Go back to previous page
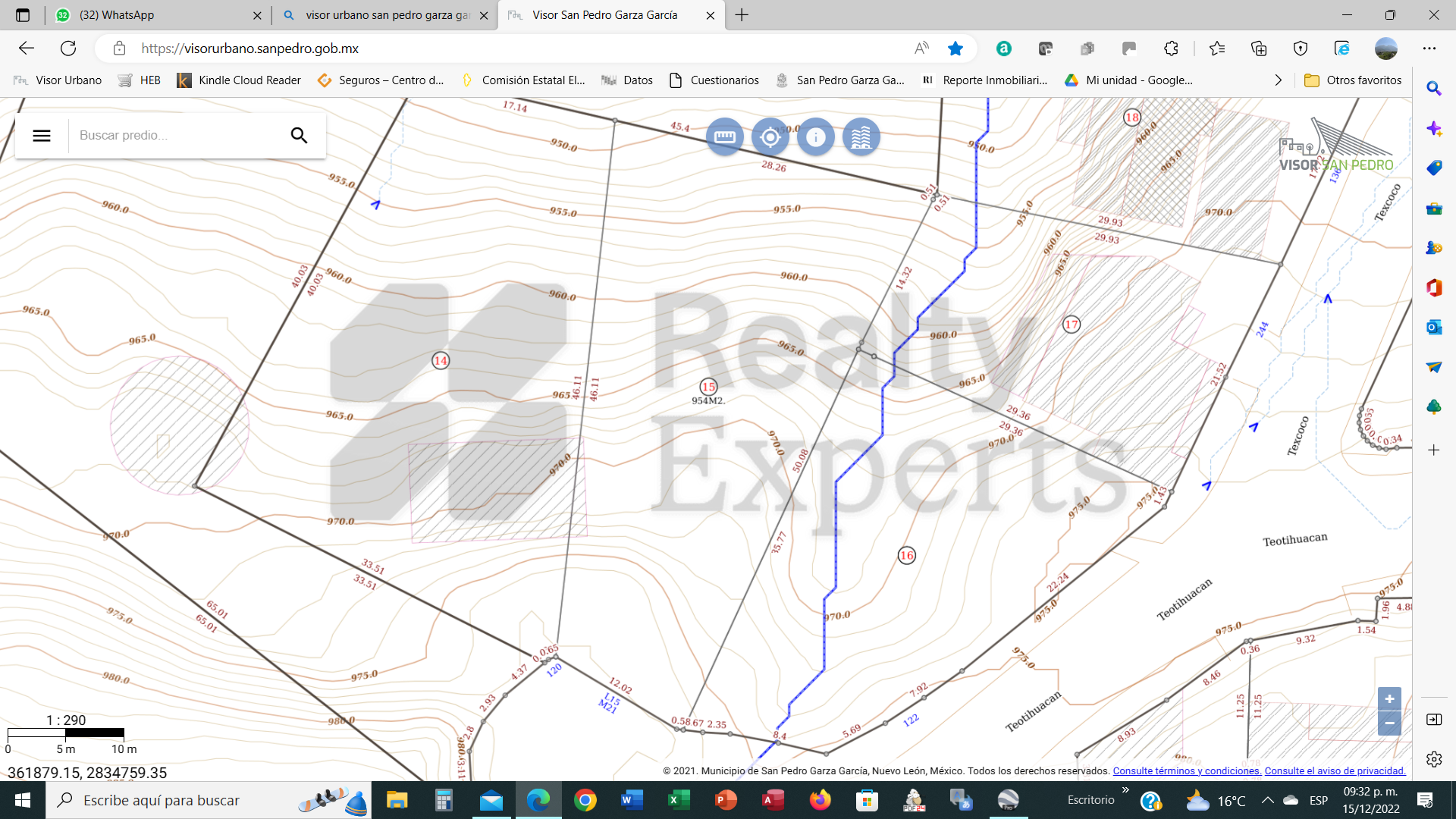The height and width of the screenshot is (819, 1456). pyautogui.click(x=27, y=49)
